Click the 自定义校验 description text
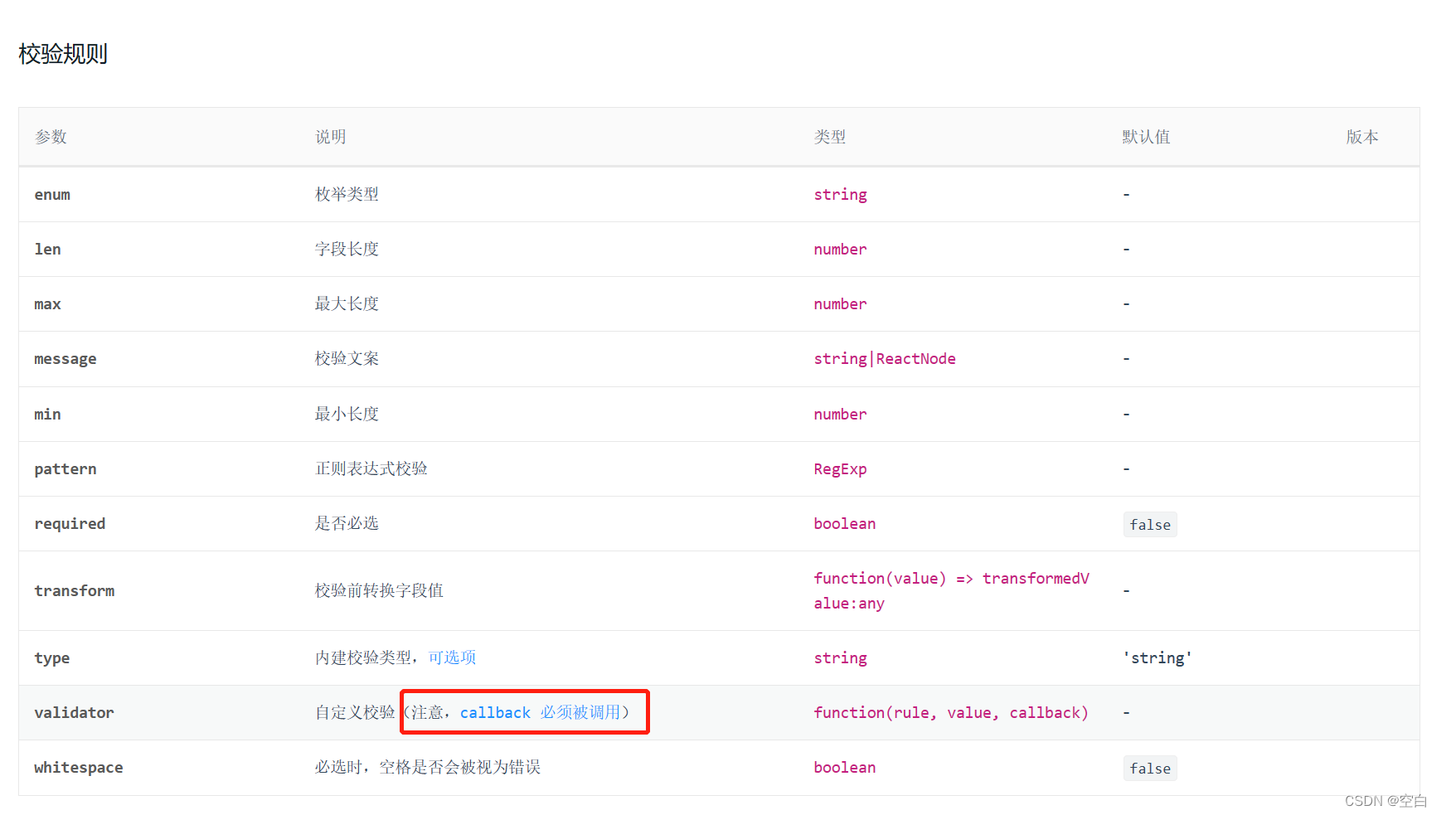1456x815 pixels. pos(355,712)
